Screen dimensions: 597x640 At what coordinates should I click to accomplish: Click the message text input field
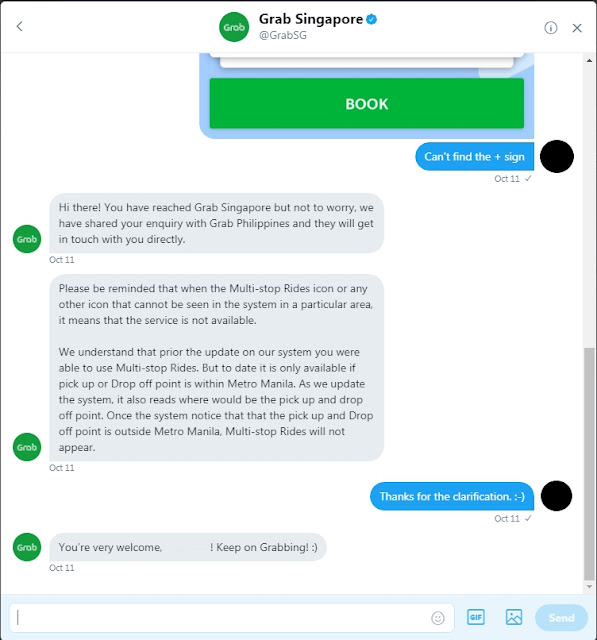tap(232, 618)
